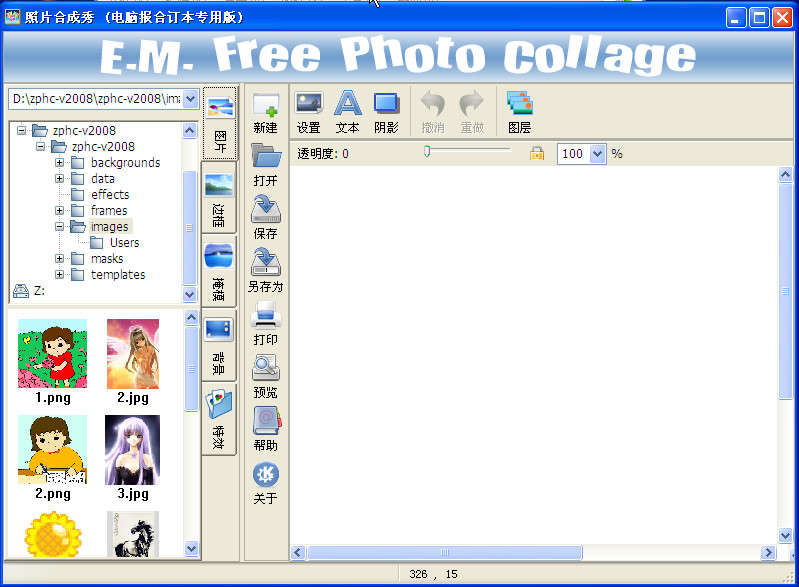The image size is (799, 587).
Task: Select thumbnail 2.png
Action: pos(52,449)
